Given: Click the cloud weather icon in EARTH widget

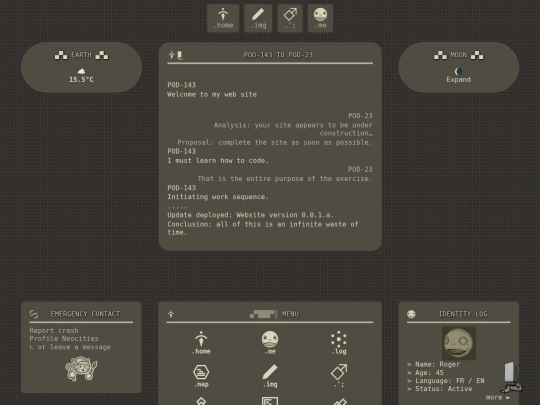Looking at the screenshot, I should pos(81,71).
